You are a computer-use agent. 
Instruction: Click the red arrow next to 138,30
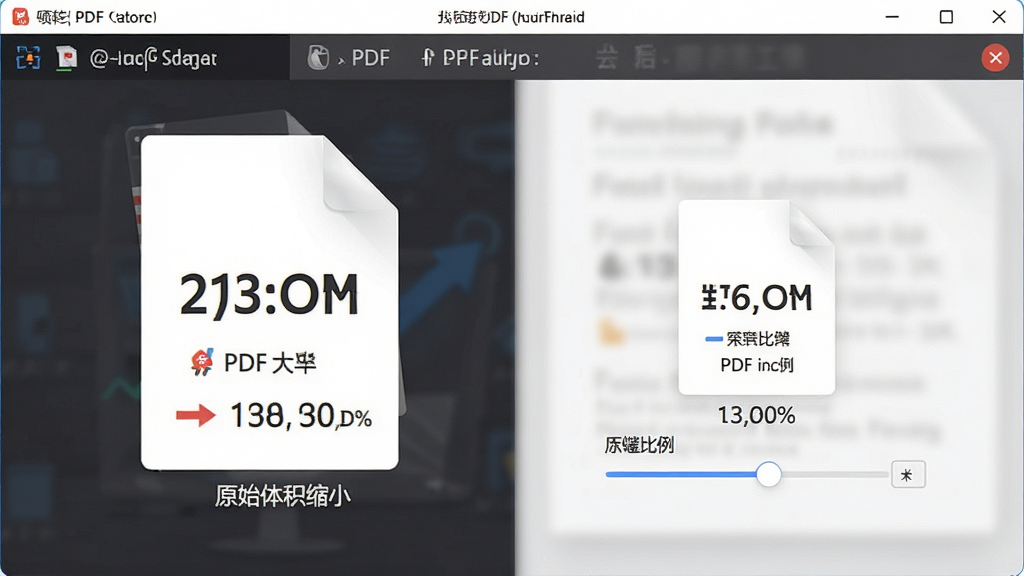(196, 415)
